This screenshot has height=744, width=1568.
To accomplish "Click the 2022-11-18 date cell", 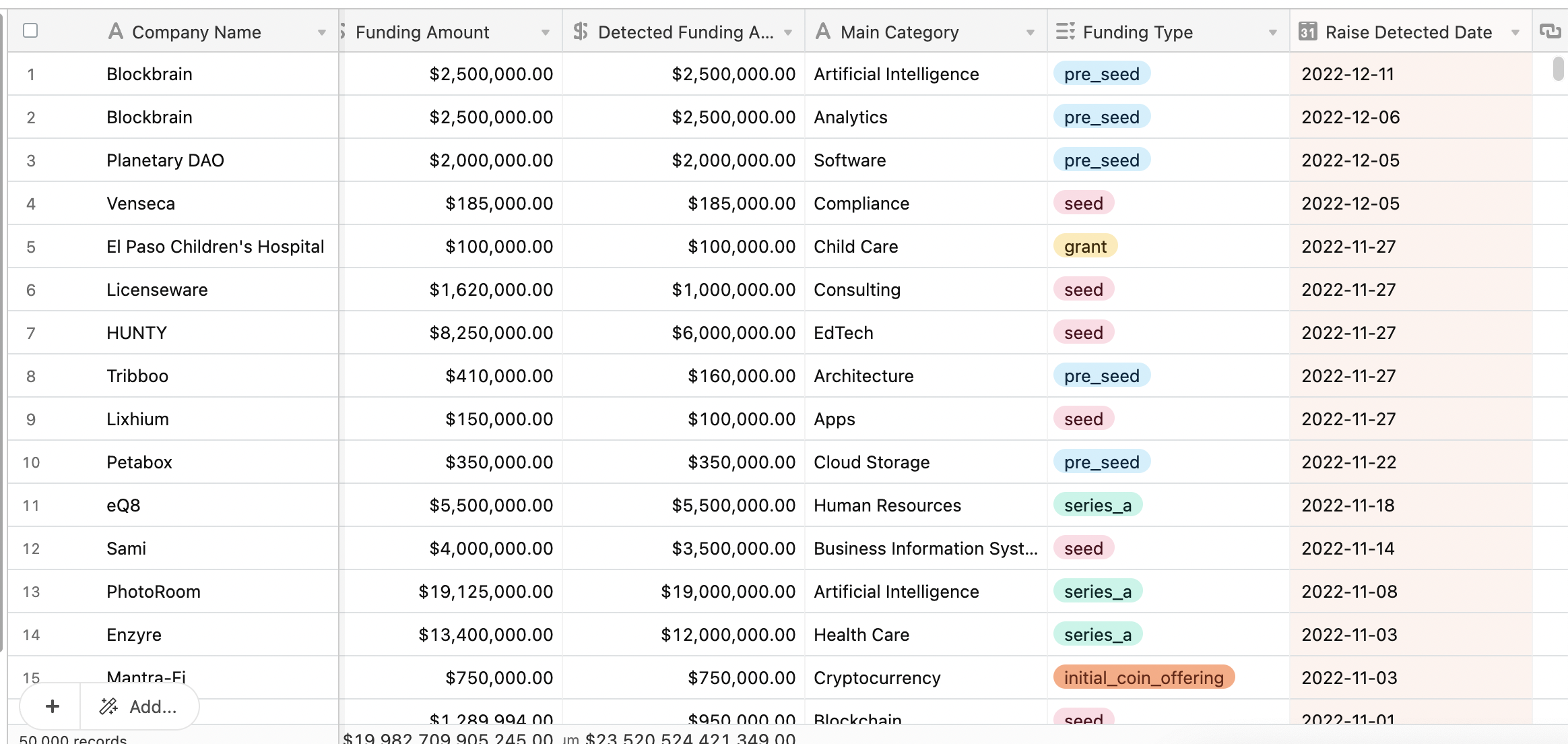I will pos(1411,505).
